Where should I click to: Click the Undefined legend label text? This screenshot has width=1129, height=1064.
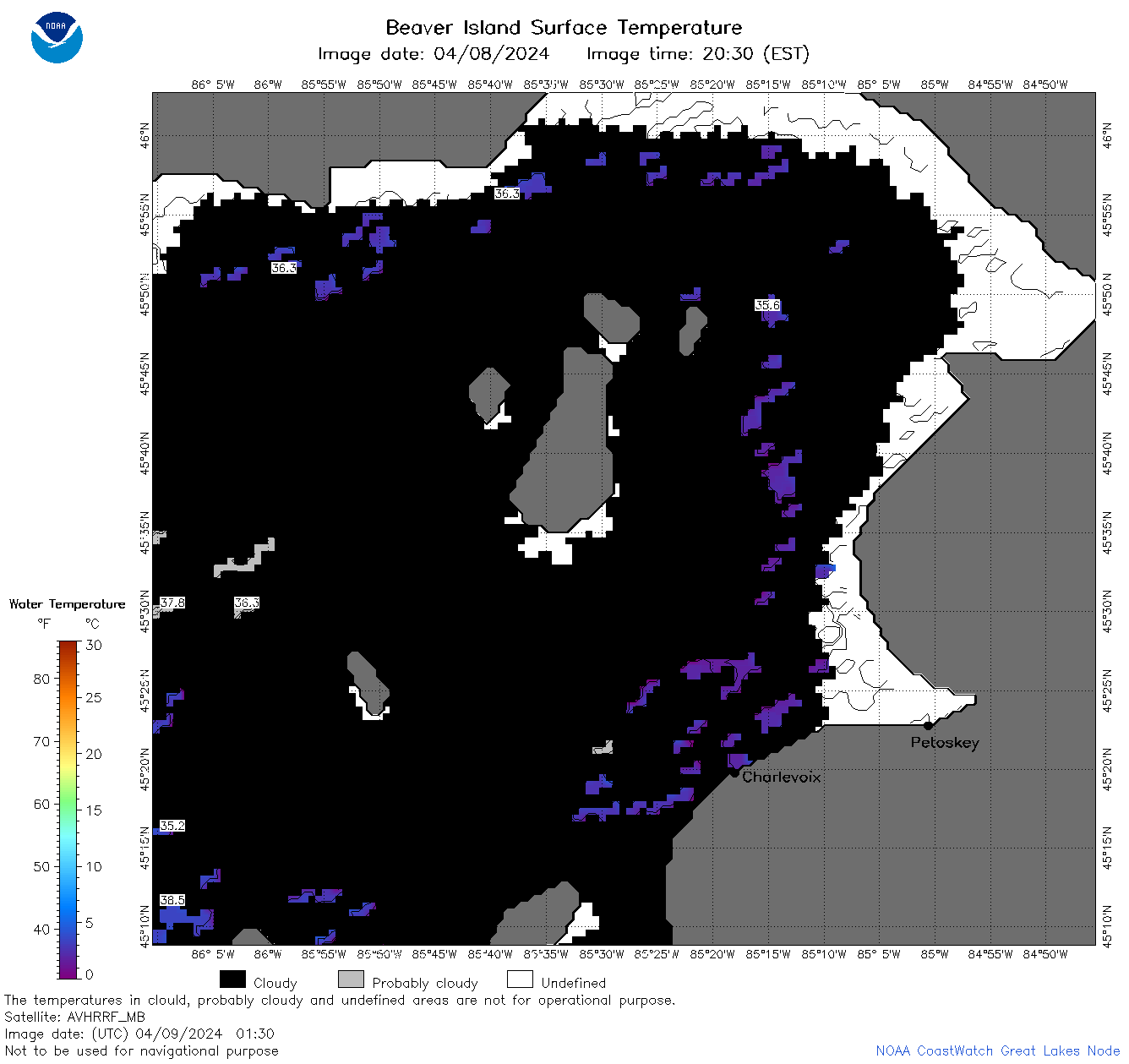click(574, 983)
